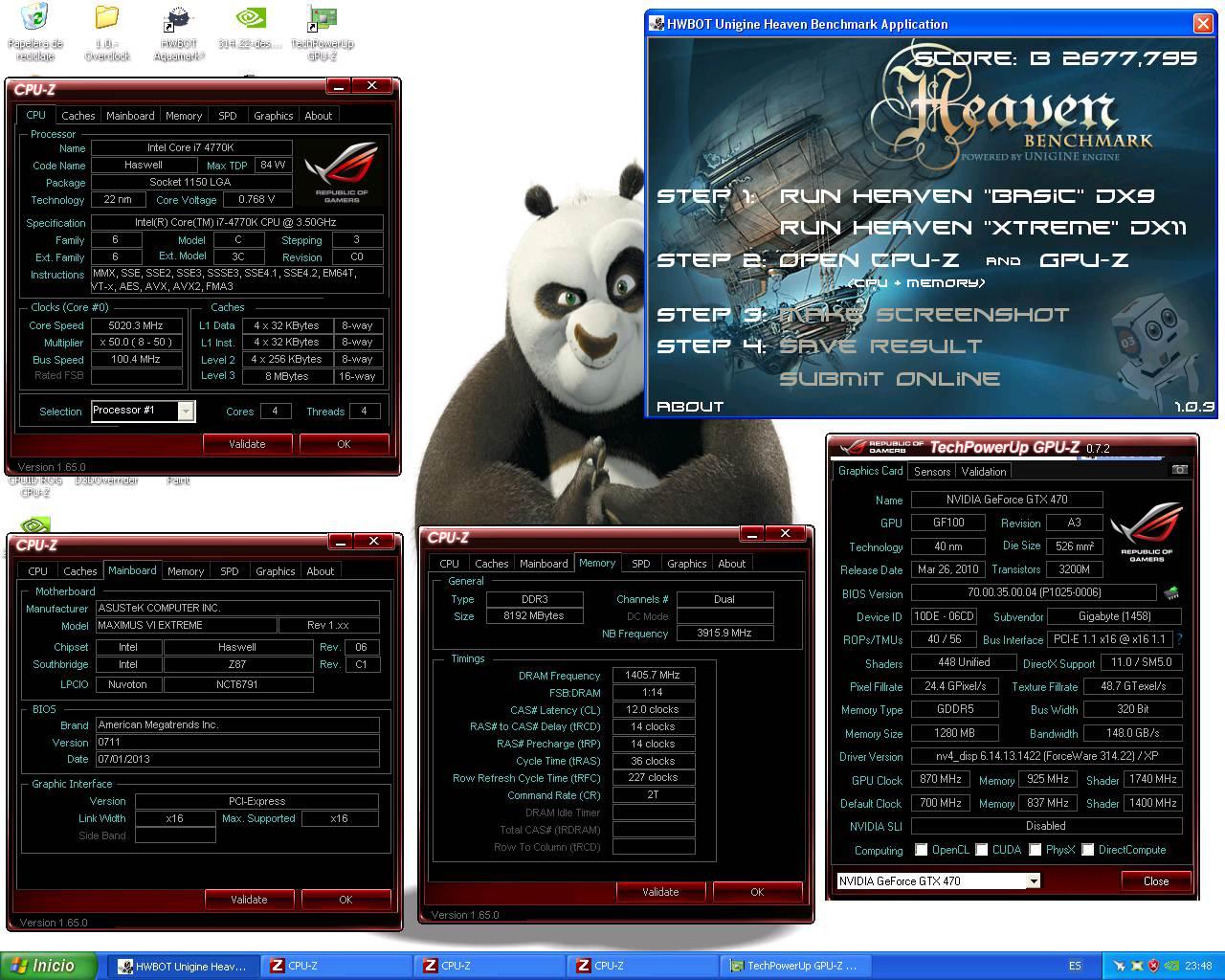Enable the OpenCL checkbox
Viewport: 1225px width, 980px height.
coord(921,850)
